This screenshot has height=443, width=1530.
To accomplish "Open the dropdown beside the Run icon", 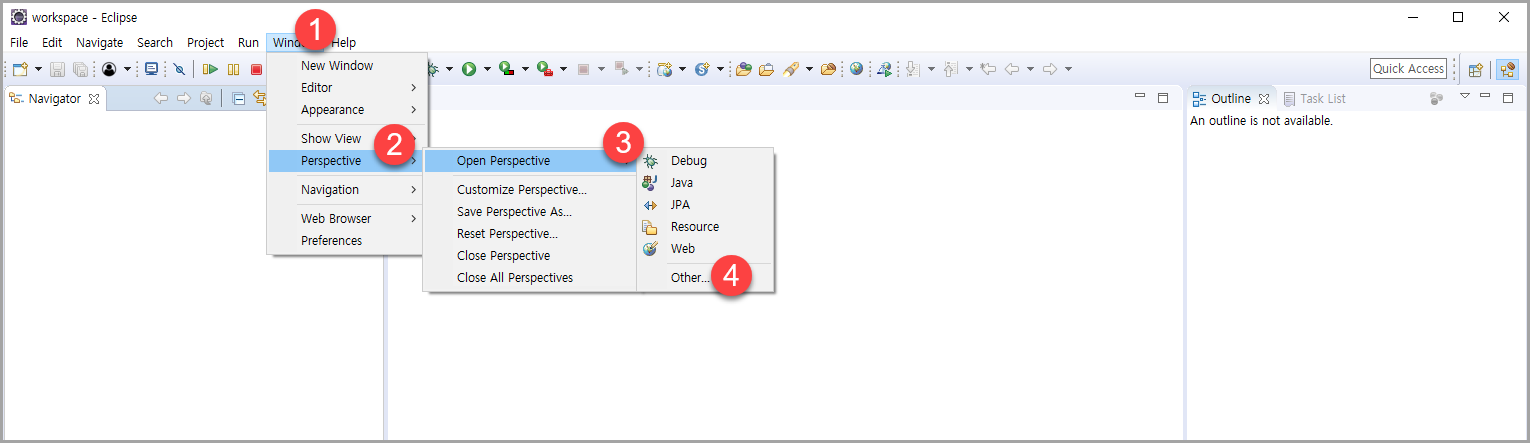I will click(488, 69).
